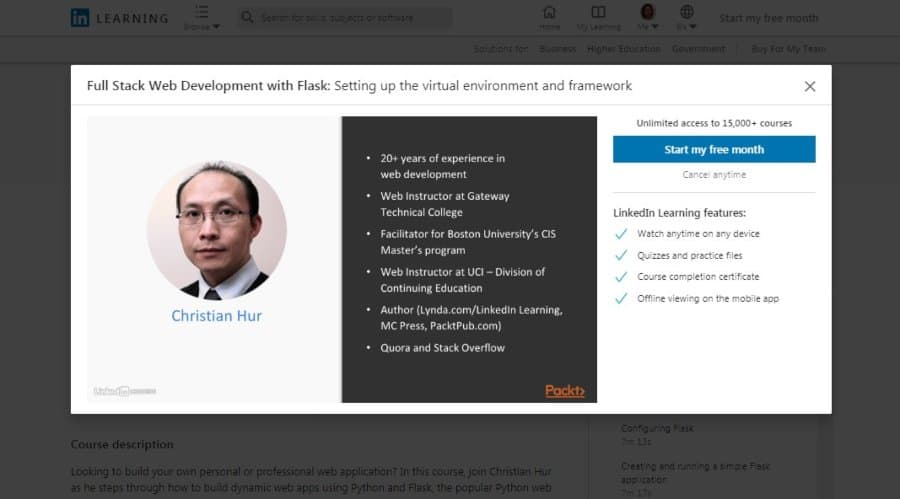Click '20+ years of experience' bullet

point(443,167)
